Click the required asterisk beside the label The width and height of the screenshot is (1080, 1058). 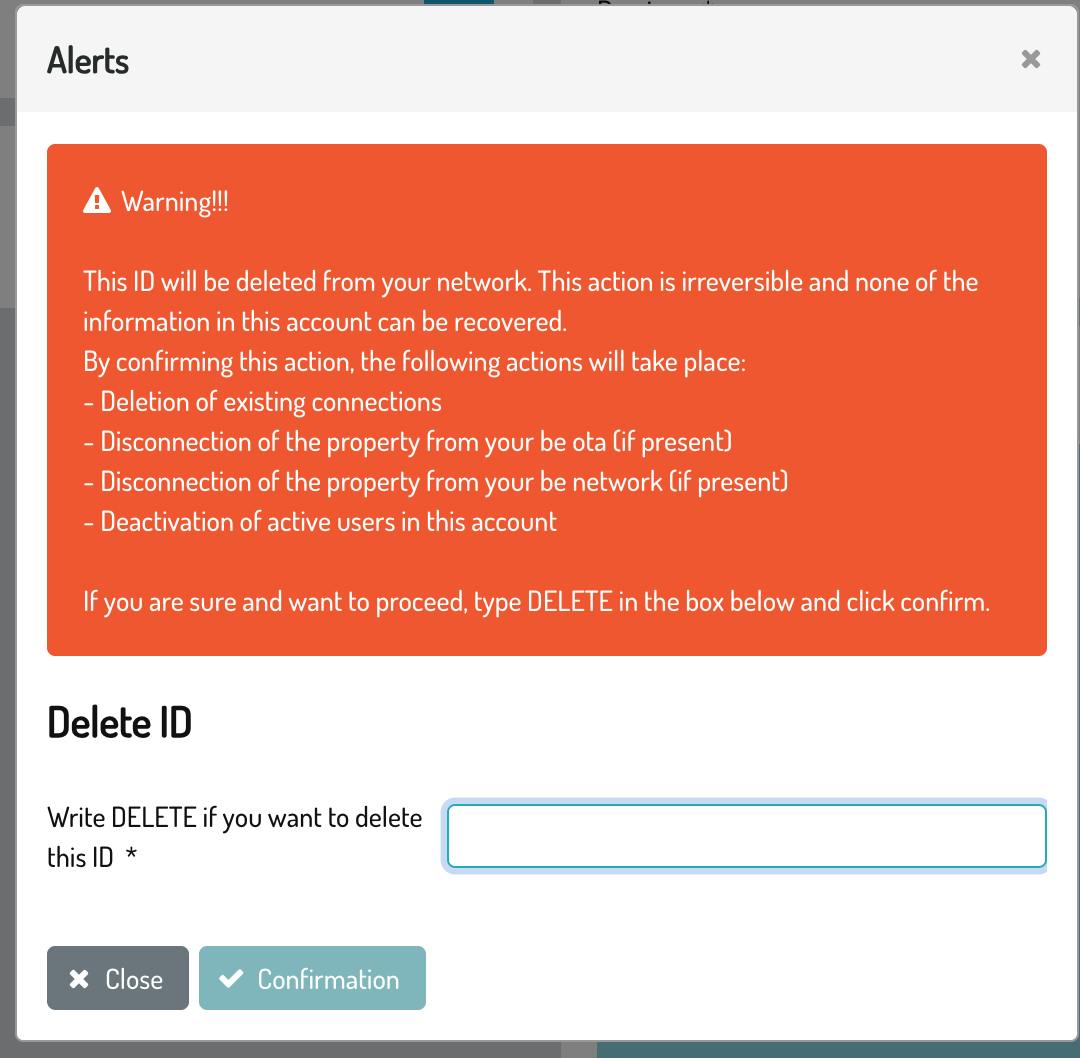click(132, 858)
